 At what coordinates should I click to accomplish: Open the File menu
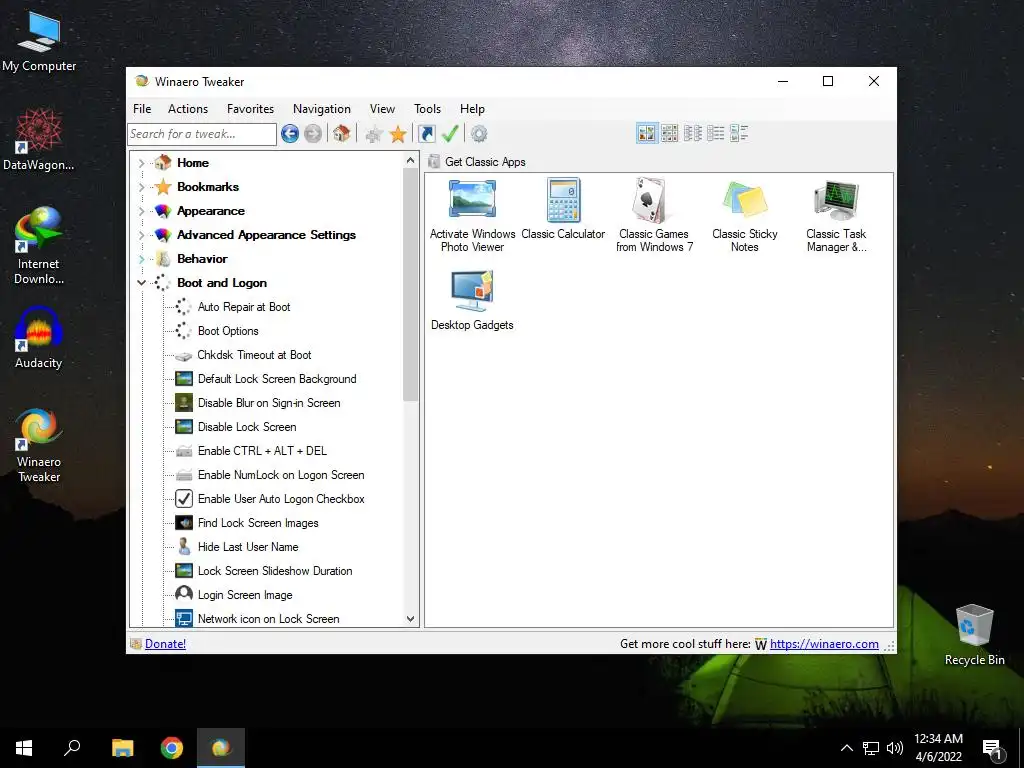coord(142,109)
